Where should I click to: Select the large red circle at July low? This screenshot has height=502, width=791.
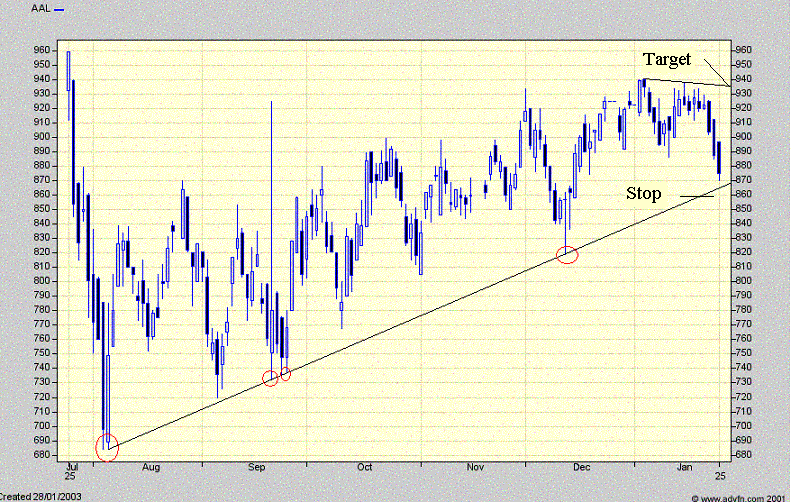coord(108,446)
